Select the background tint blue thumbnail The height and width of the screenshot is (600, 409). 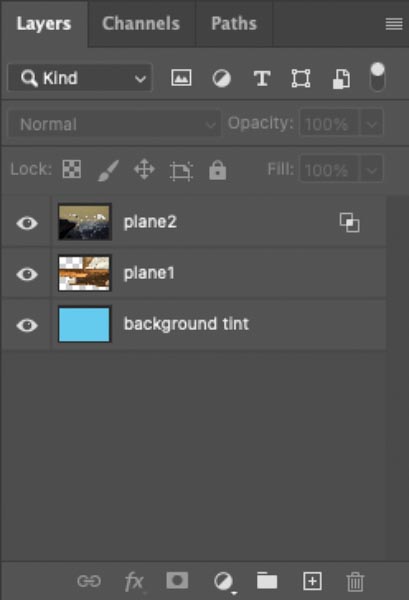point(85,324)
